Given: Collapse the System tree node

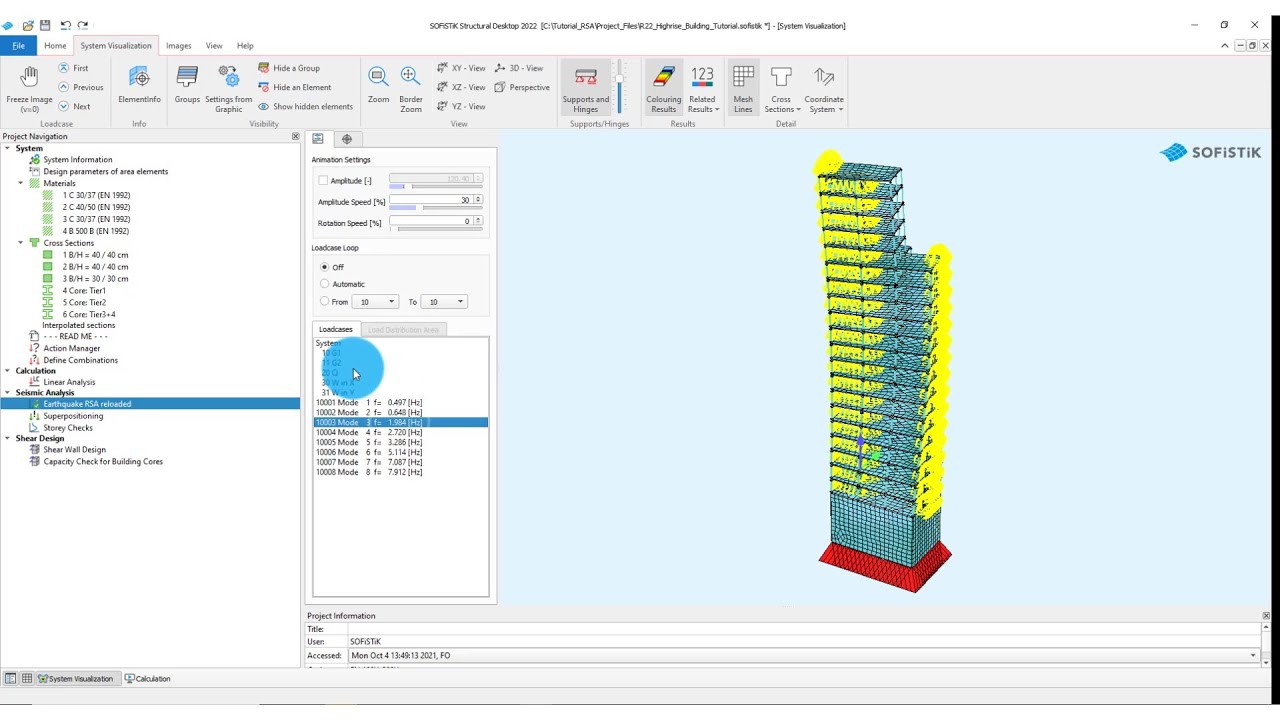Looking at the screenshot, I should tap(7, 148).
